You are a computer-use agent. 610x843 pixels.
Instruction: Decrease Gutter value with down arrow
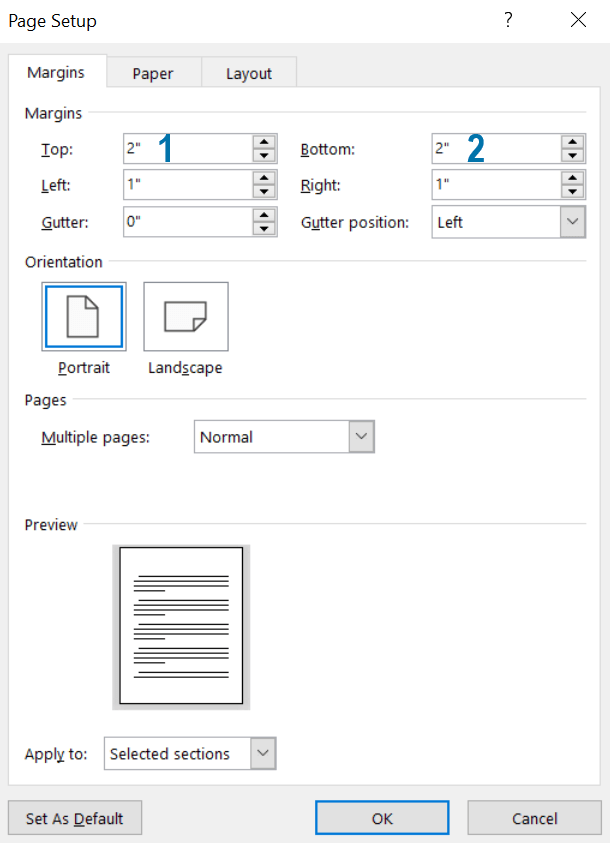point(264,228)
